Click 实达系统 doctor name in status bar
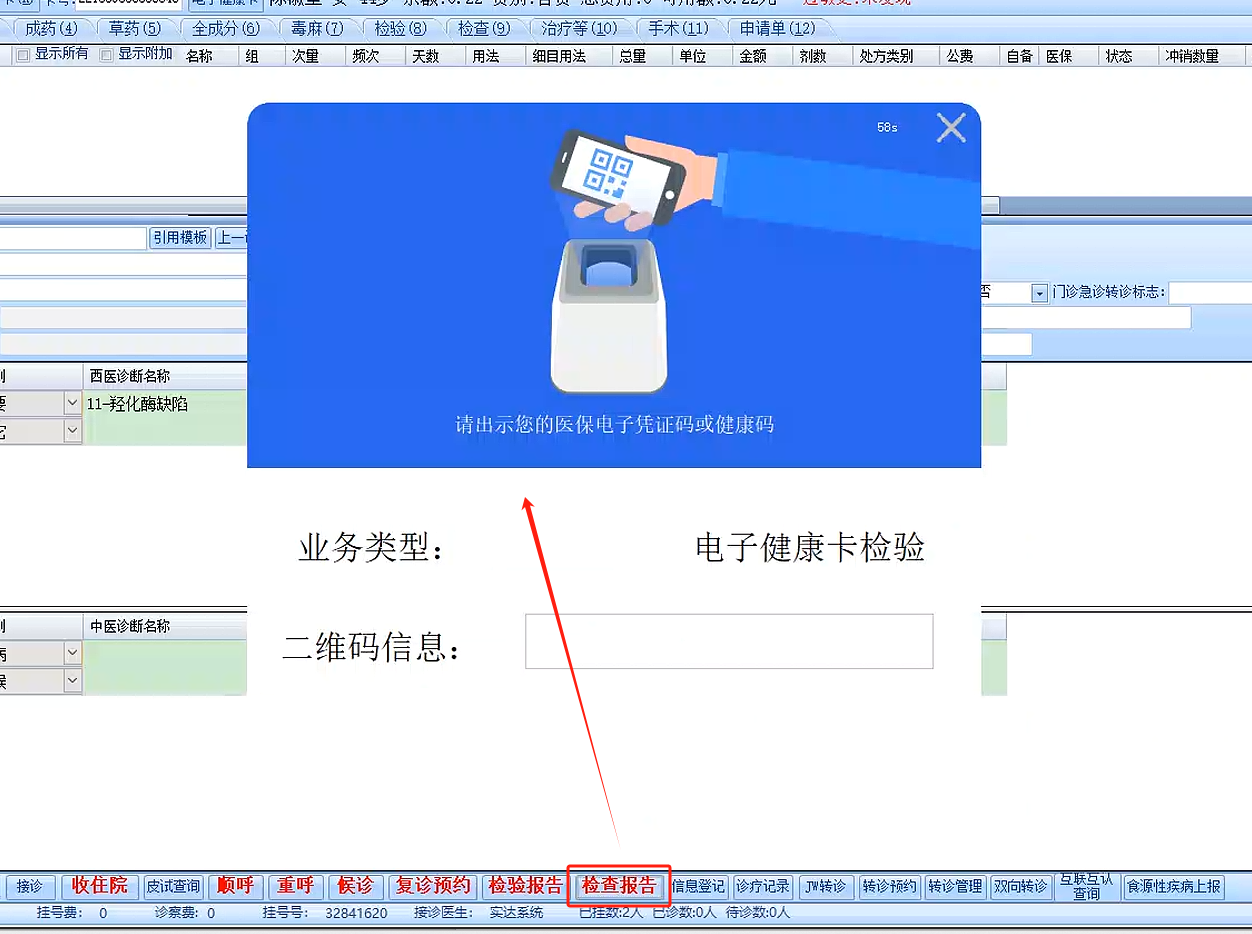 coord(516,912)
